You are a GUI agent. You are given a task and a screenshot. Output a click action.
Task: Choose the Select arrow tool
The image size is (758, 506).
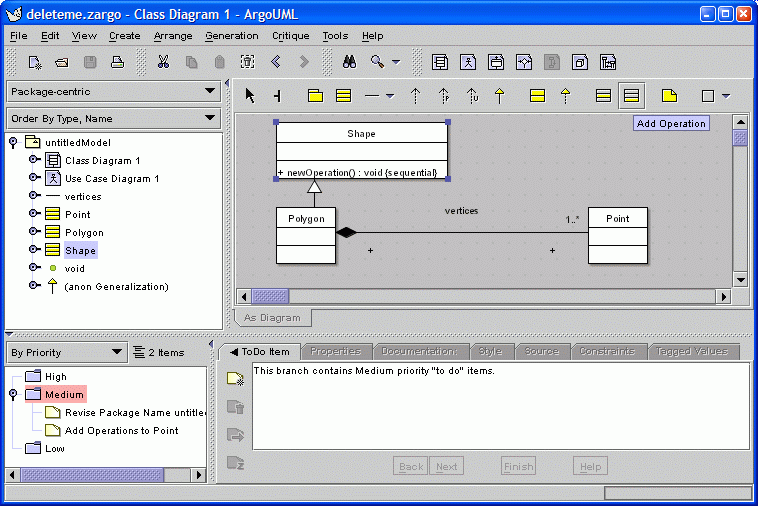point(249,96)
